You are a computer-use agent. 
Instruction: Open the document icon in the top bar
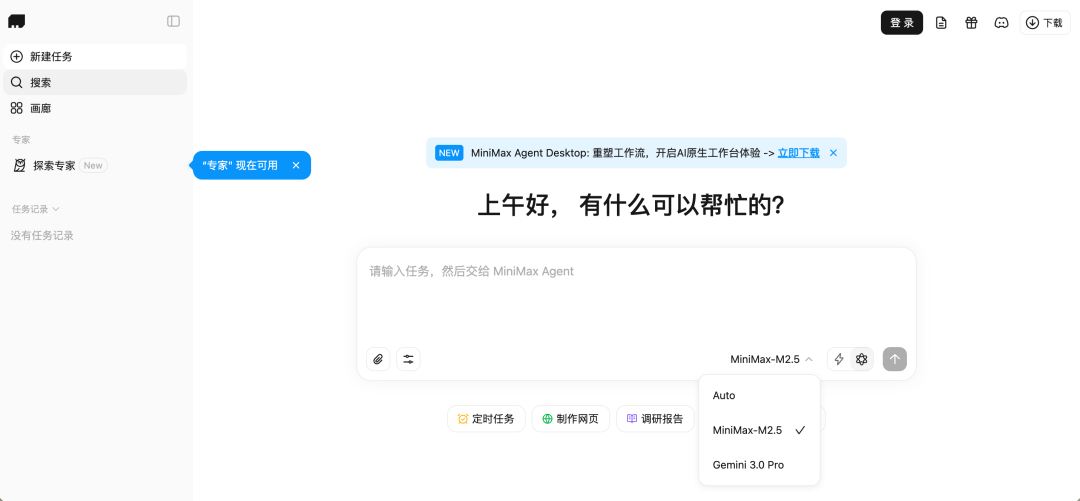click(941, 23)
